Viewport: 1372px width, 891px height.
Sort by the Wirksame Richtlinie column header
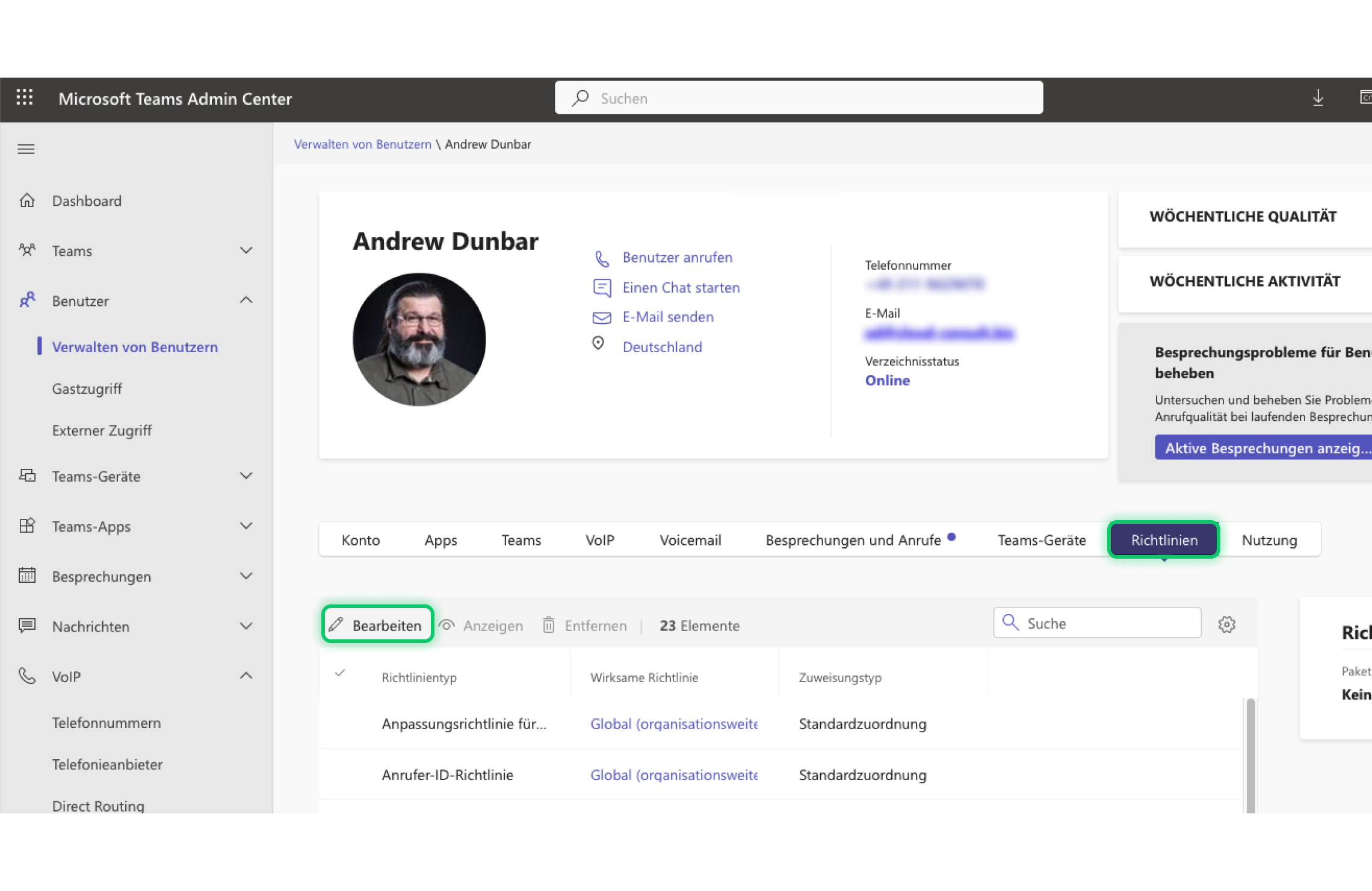(644, 678)
